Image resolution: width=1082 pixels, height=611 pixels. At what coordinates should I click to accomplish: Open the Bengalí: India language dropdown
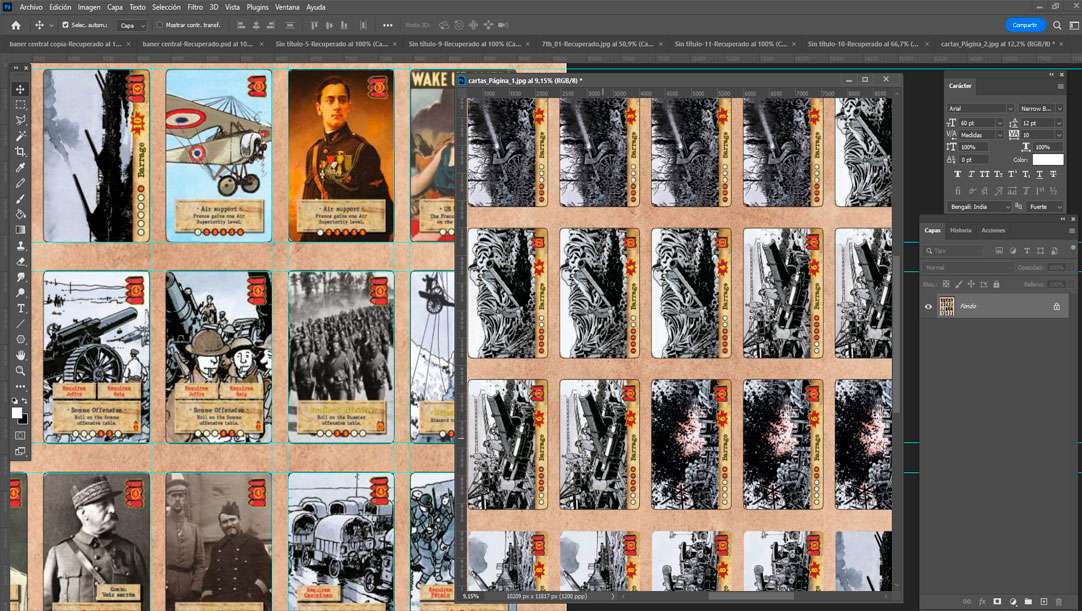[980, 206]
